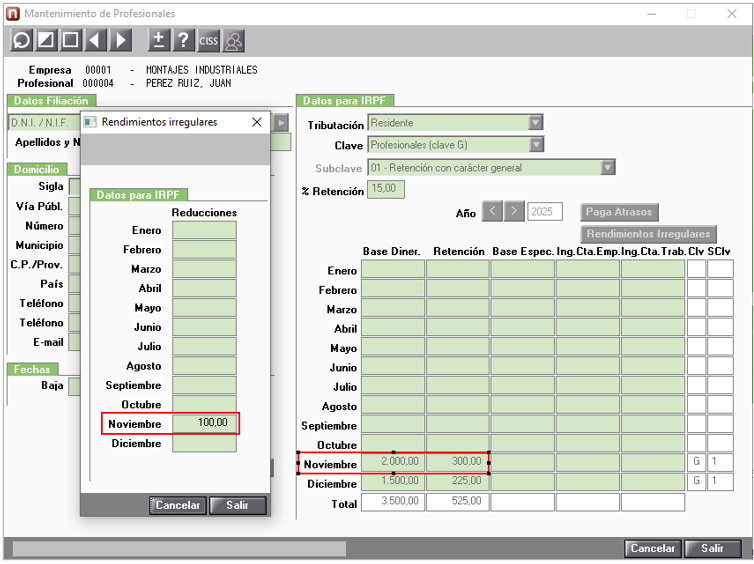
Task: Click the Retención con carácter general combo
Action: (x=491, y=167)
